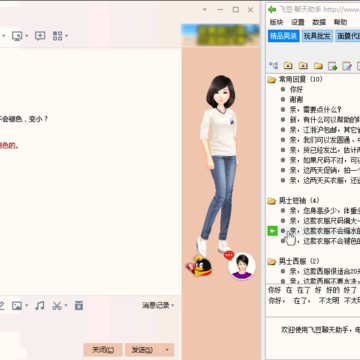Click the archive box icon in input toolbar
Screen dimensions: 360x360
coord(79,305)
